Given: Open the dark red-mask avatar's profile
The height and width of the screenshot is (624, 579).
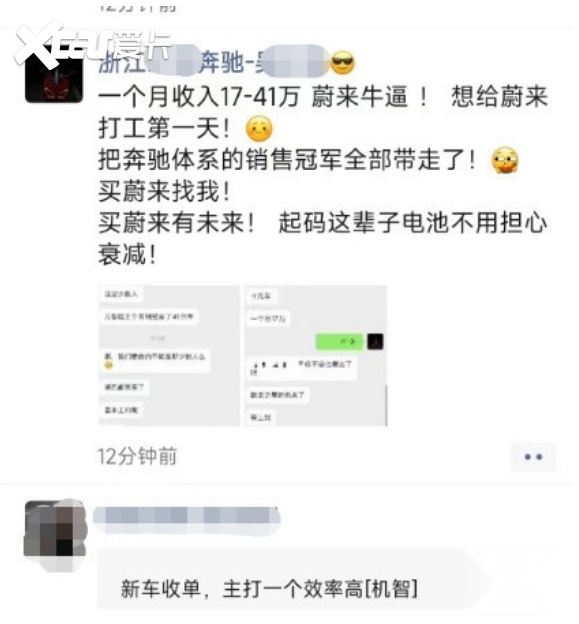Looking at the screenshot, I should [54, 75].
